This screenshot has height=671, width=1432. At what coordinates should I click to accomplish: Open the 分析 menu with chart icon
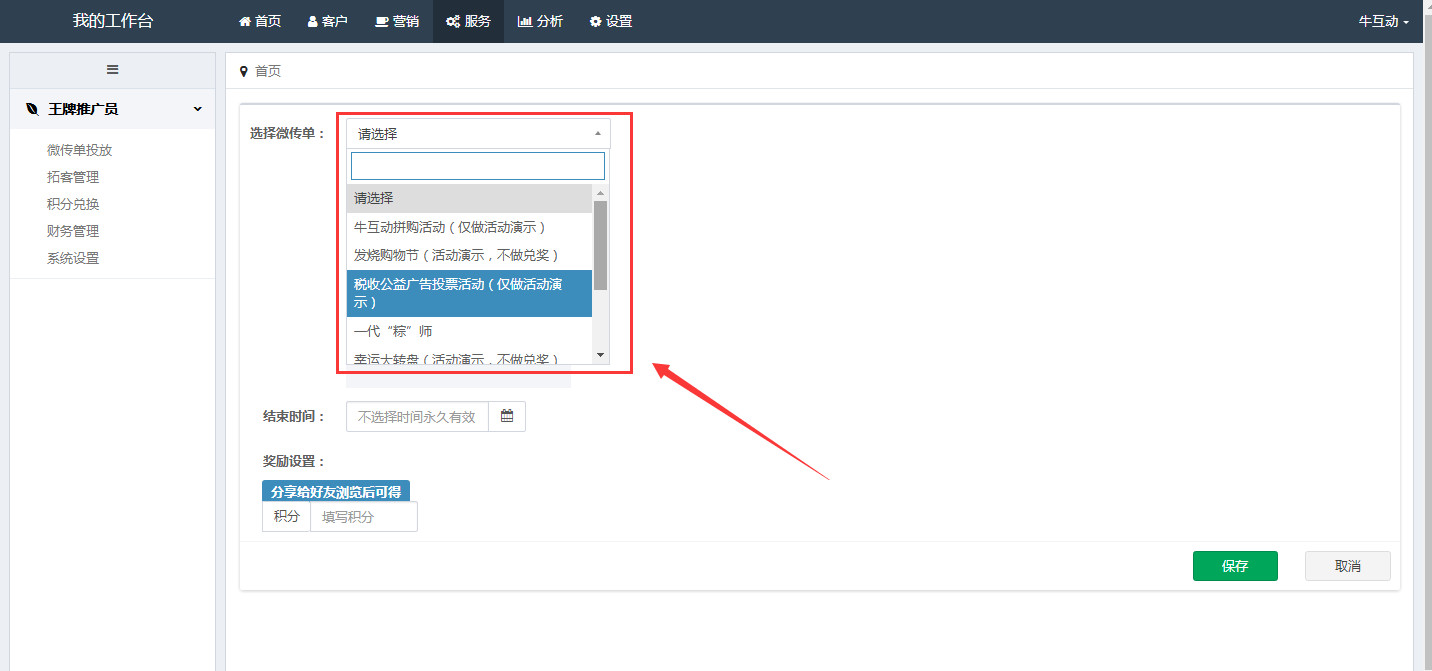point(540,21)
